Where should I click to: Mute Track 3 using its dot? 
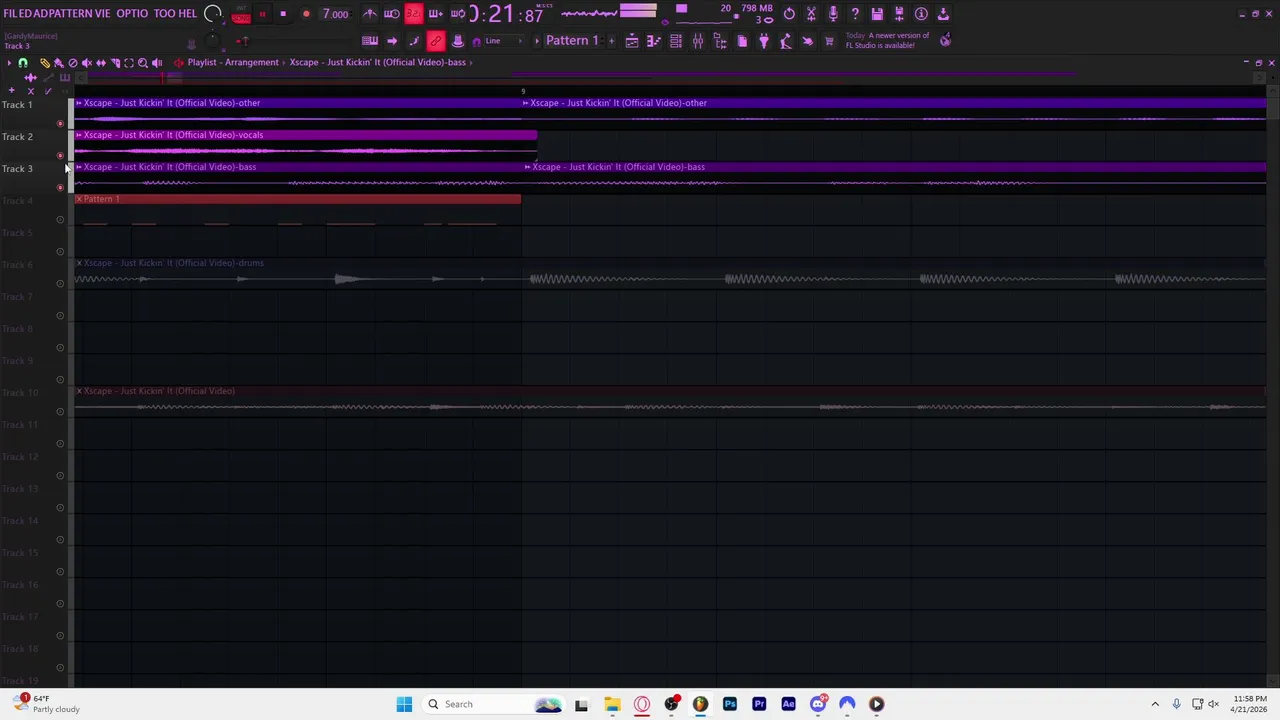coord(60,188)
